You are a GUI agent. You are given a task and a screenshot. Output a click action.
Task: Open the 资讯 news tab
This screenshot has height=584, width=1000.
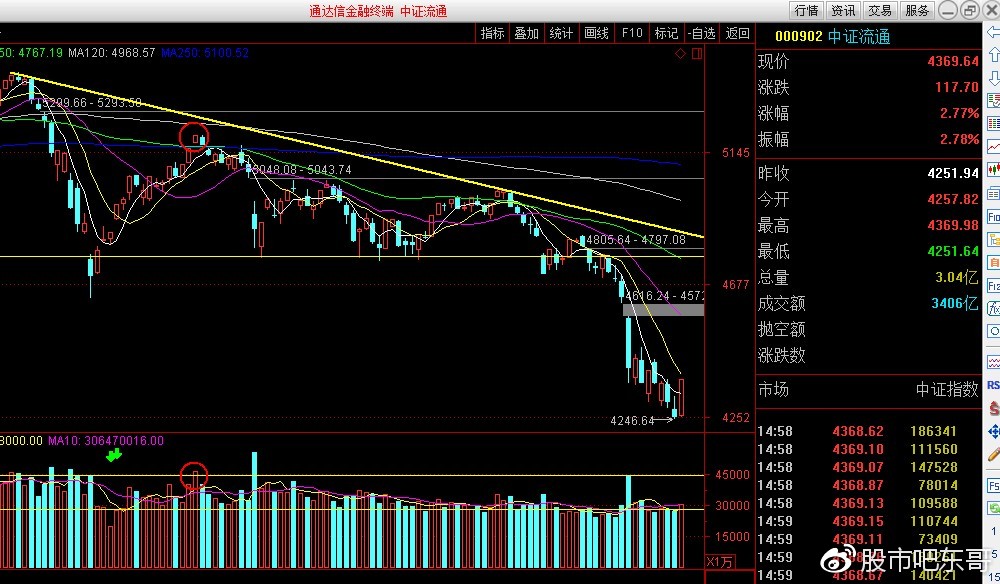843,10
